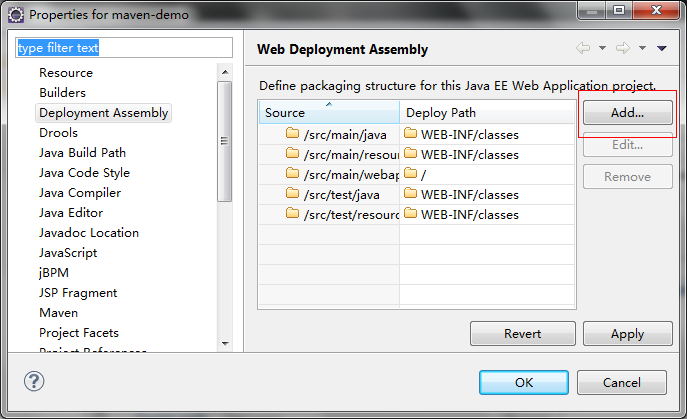The height and width of the screenshot is (419, 687).
Task: Click the tree scrollbar thumb
Action: [225, 141]
